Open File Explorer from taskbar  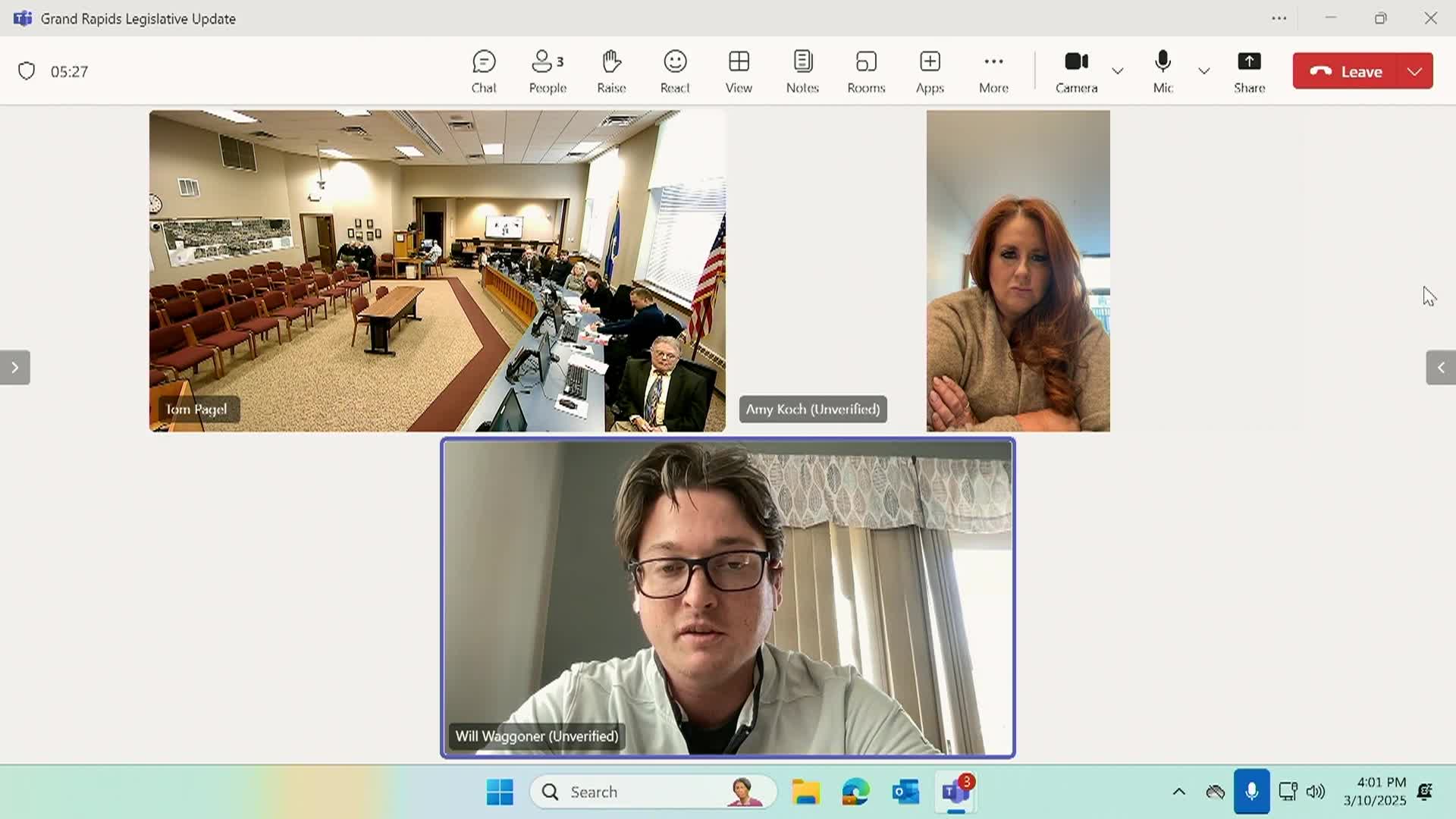coord(805,792)
